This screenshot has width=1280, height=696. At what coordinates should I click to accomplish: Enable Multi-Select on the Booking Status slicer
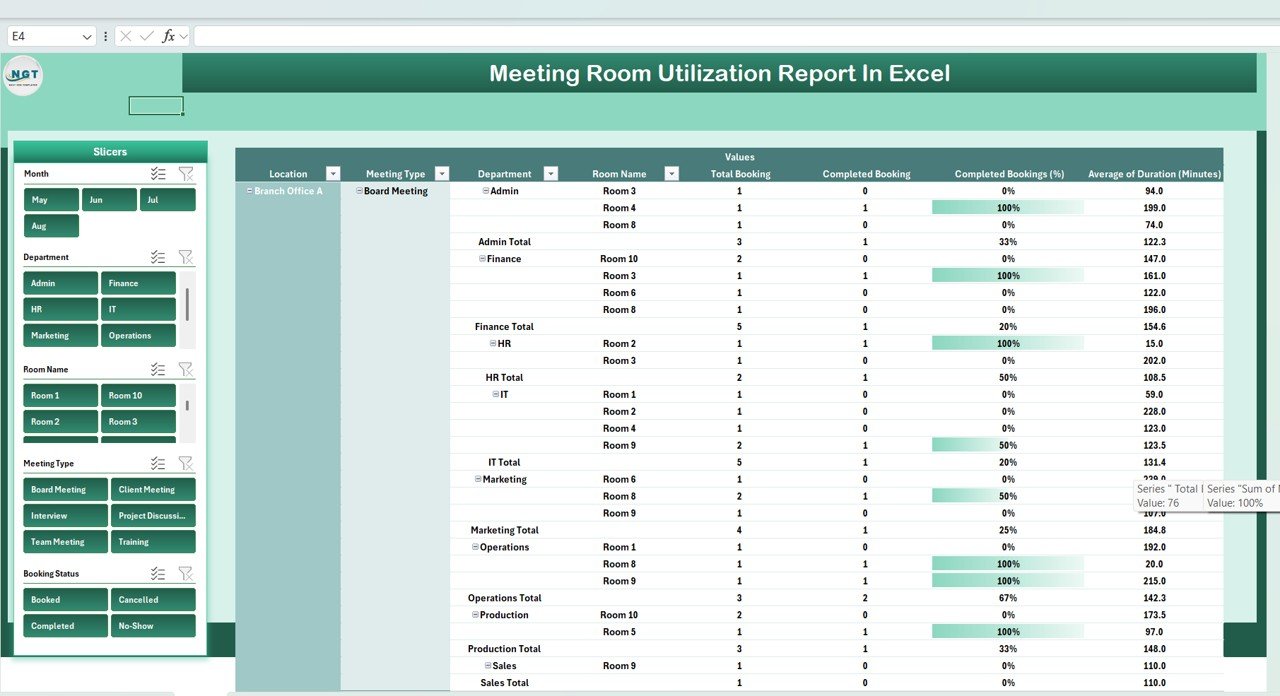(157, 573)
